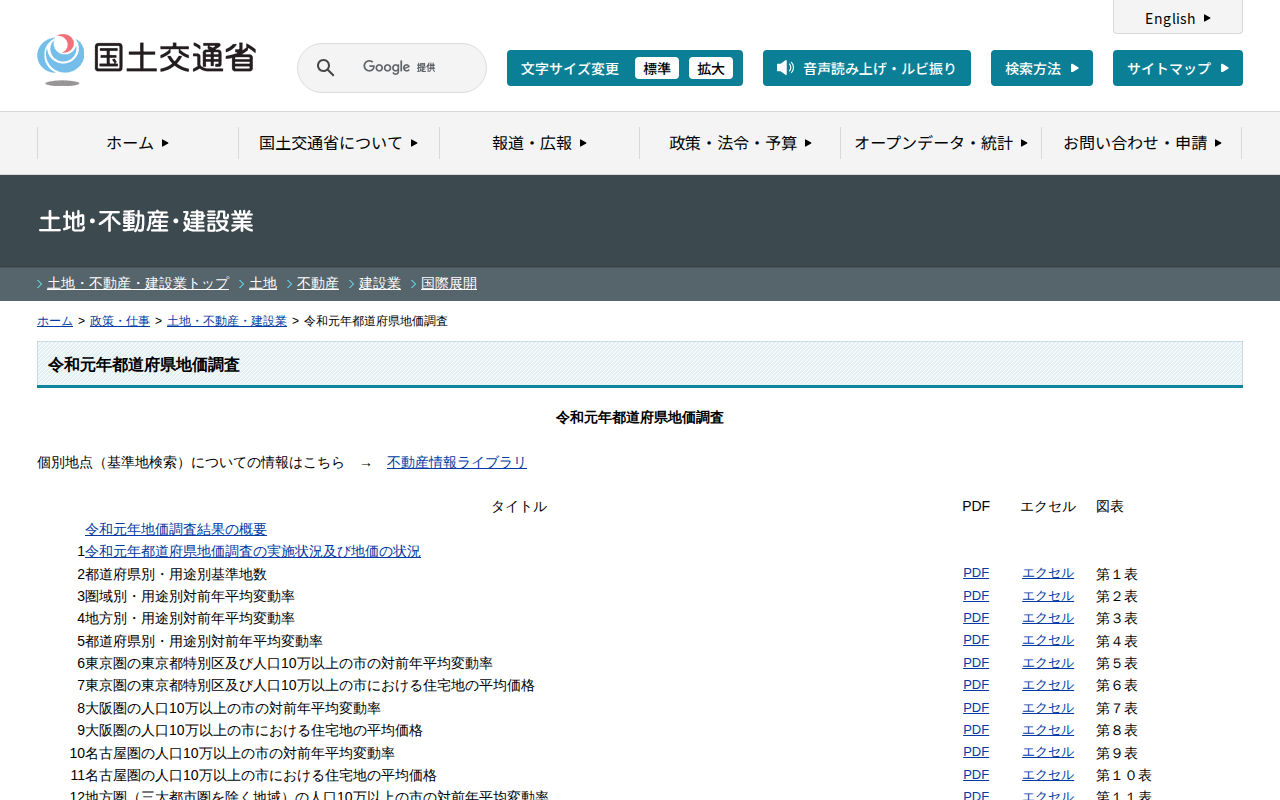Click the 国土交通省 logo

[146, 59]
